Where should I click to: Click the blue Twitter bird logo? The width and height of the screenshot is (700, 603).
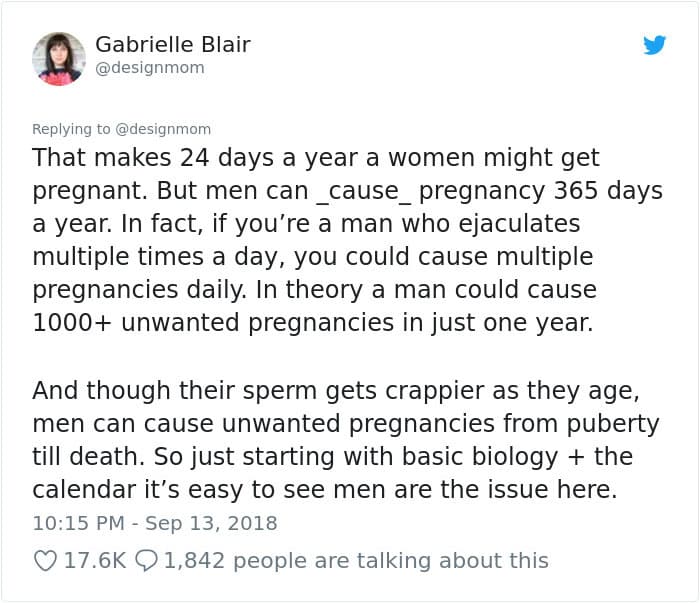point(654,45)
